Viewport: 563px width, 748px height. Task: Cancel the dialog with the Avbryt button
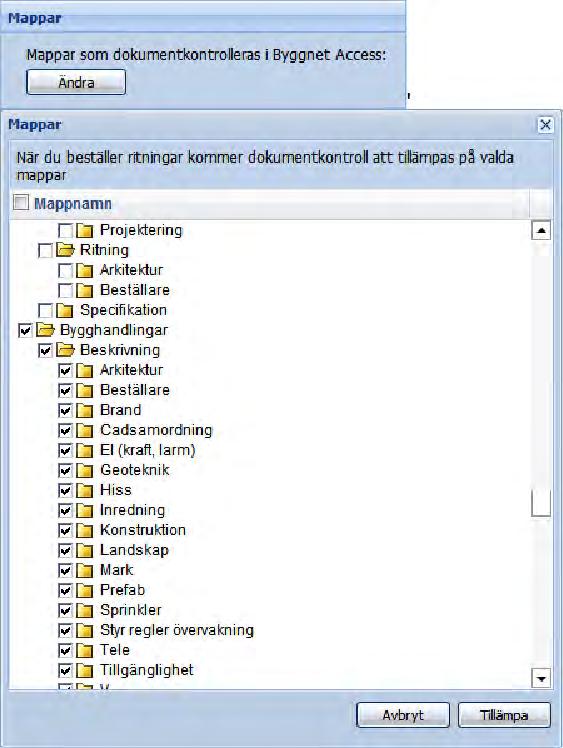403,715
